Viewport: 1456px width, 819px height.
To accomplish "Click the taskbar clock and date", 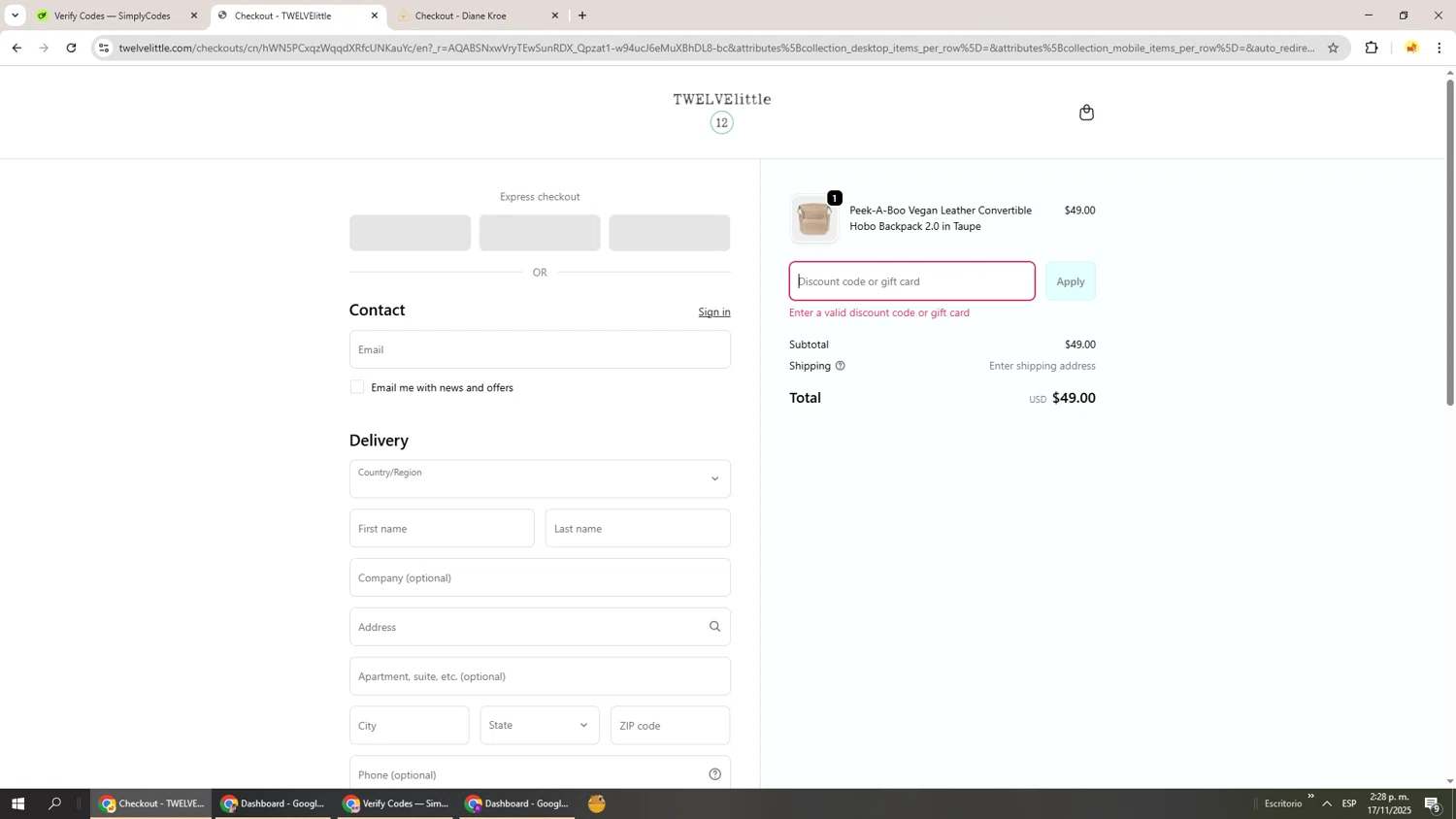I will click(x=1389, y=803).
